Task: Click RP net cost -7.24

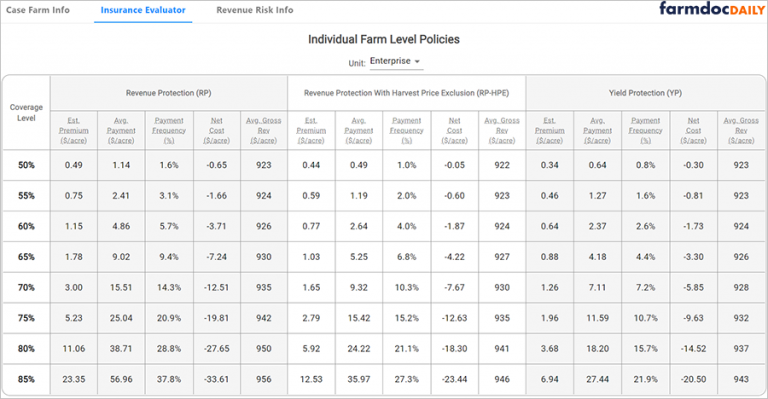Action: (x=216, y=257)
